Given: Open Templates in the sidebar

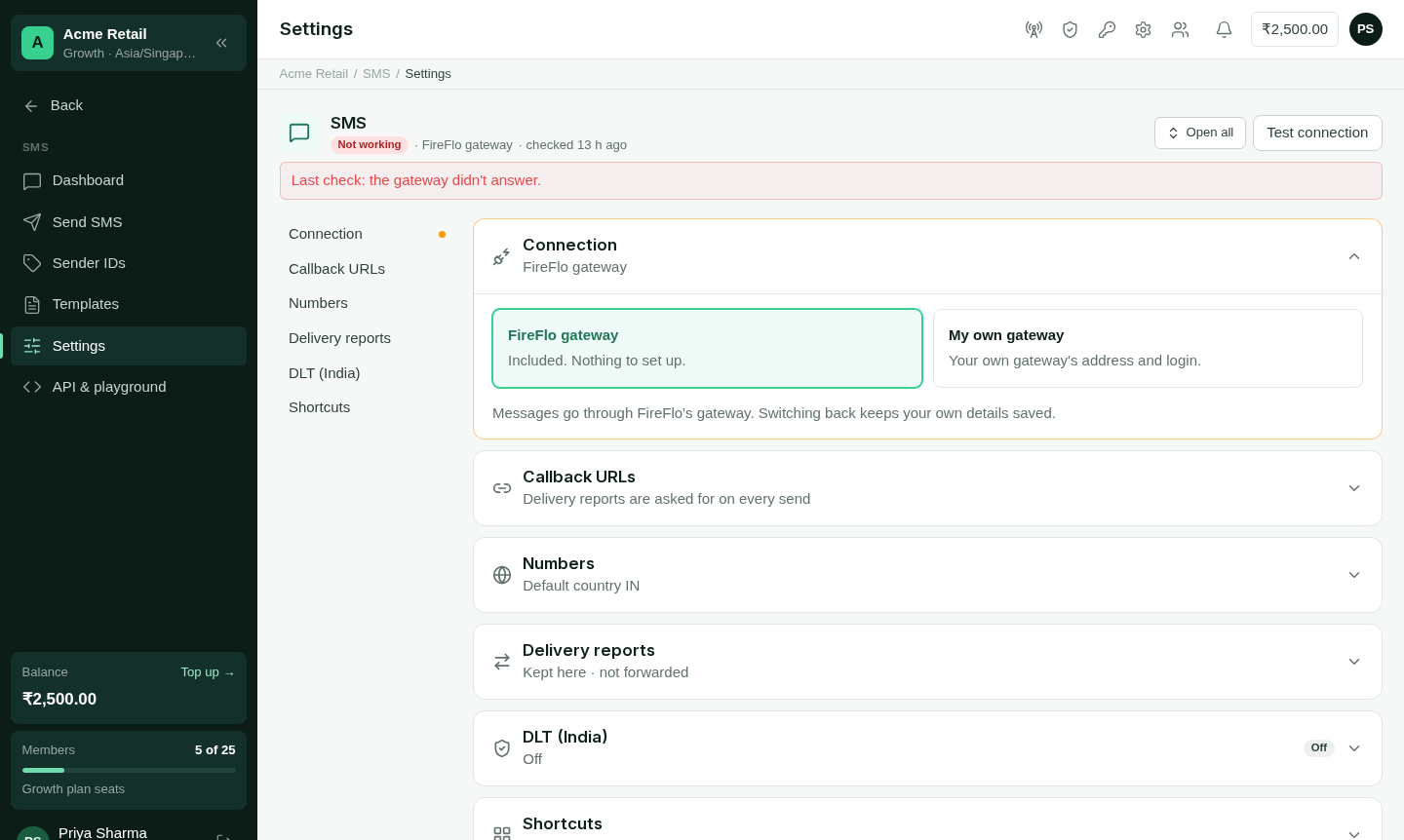Looking at the screenshot, I should click(x=129, y=304).
